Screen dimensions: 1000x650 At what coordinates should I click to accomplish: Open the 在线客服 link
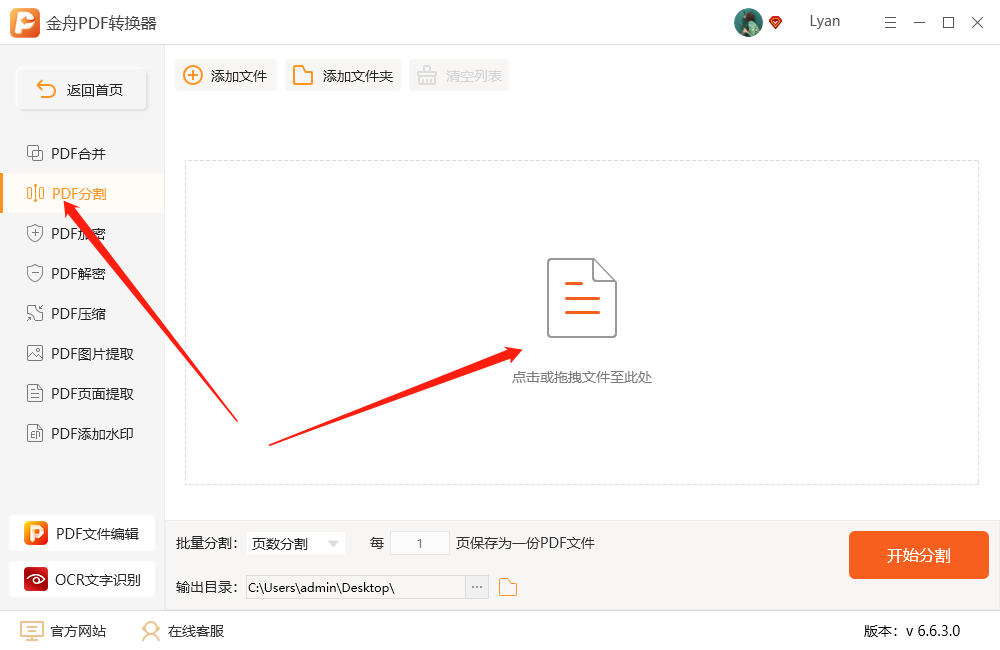point(182,631)
